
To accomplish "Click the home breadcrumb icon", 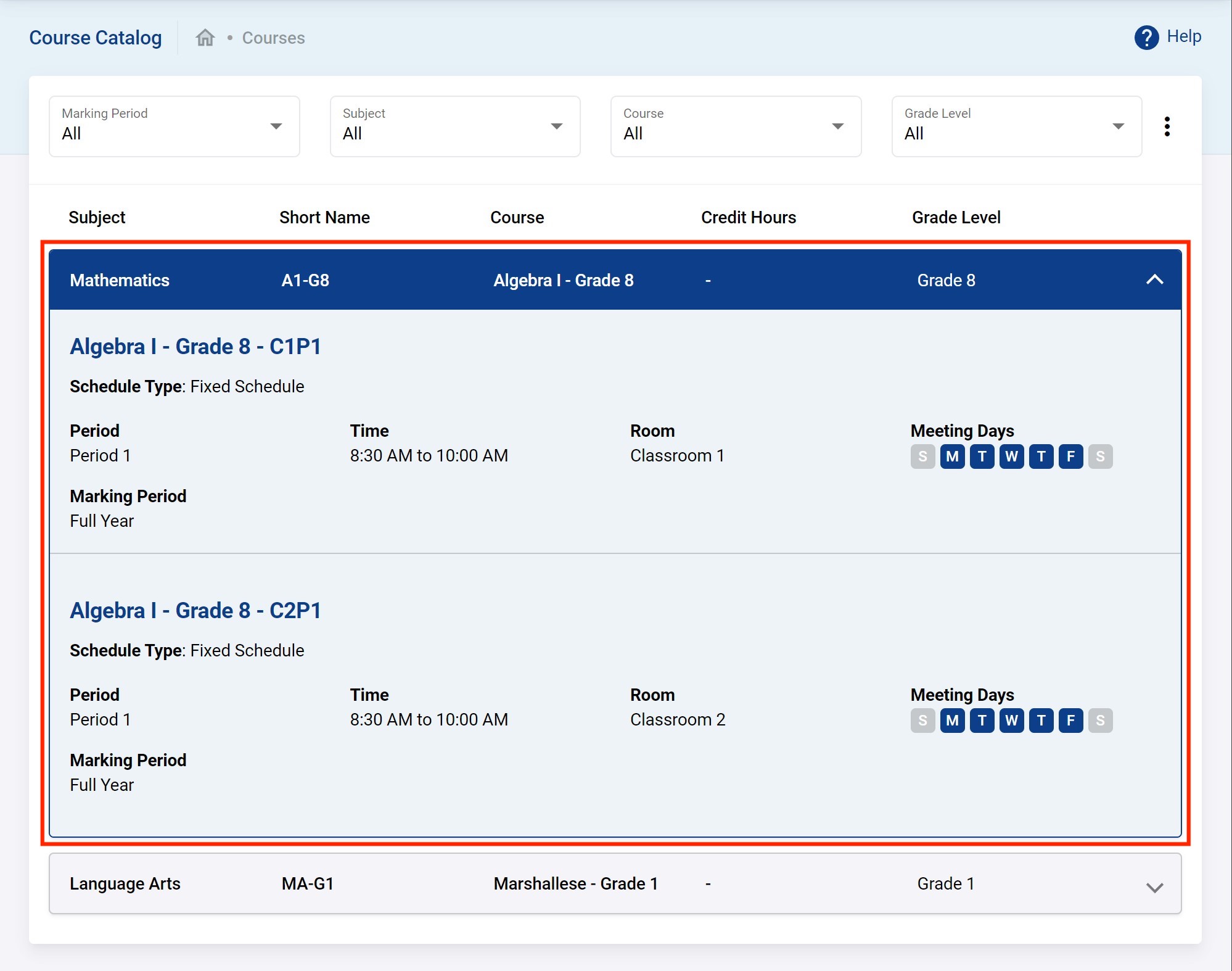I will (x=205, y=38).
